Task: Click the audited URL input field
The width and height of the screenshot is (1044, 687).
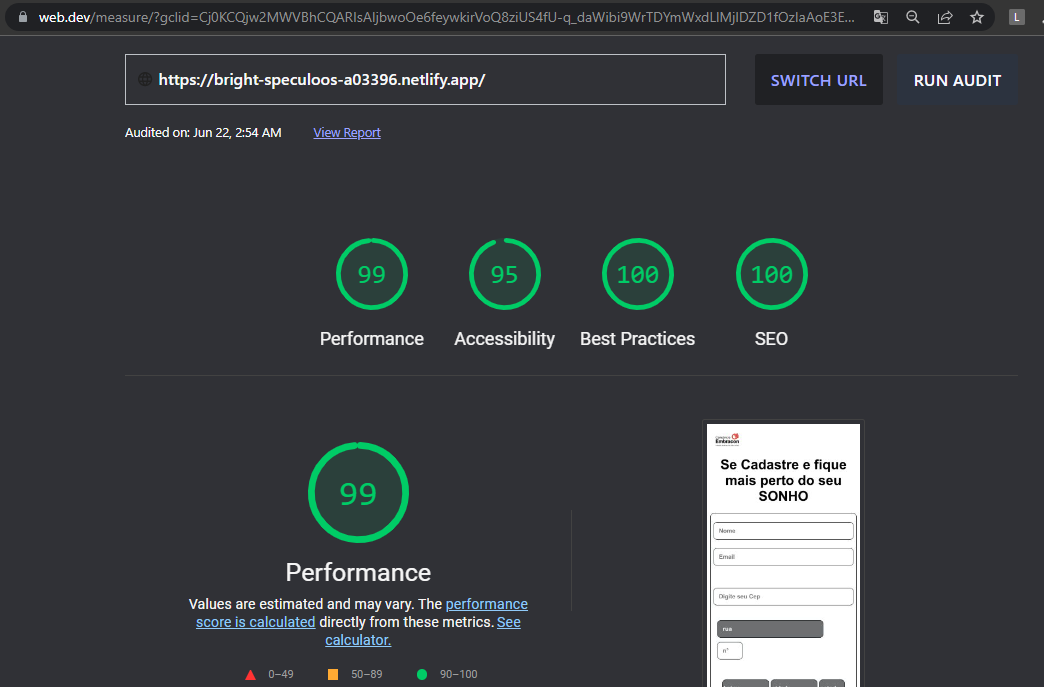Action: 425,79
